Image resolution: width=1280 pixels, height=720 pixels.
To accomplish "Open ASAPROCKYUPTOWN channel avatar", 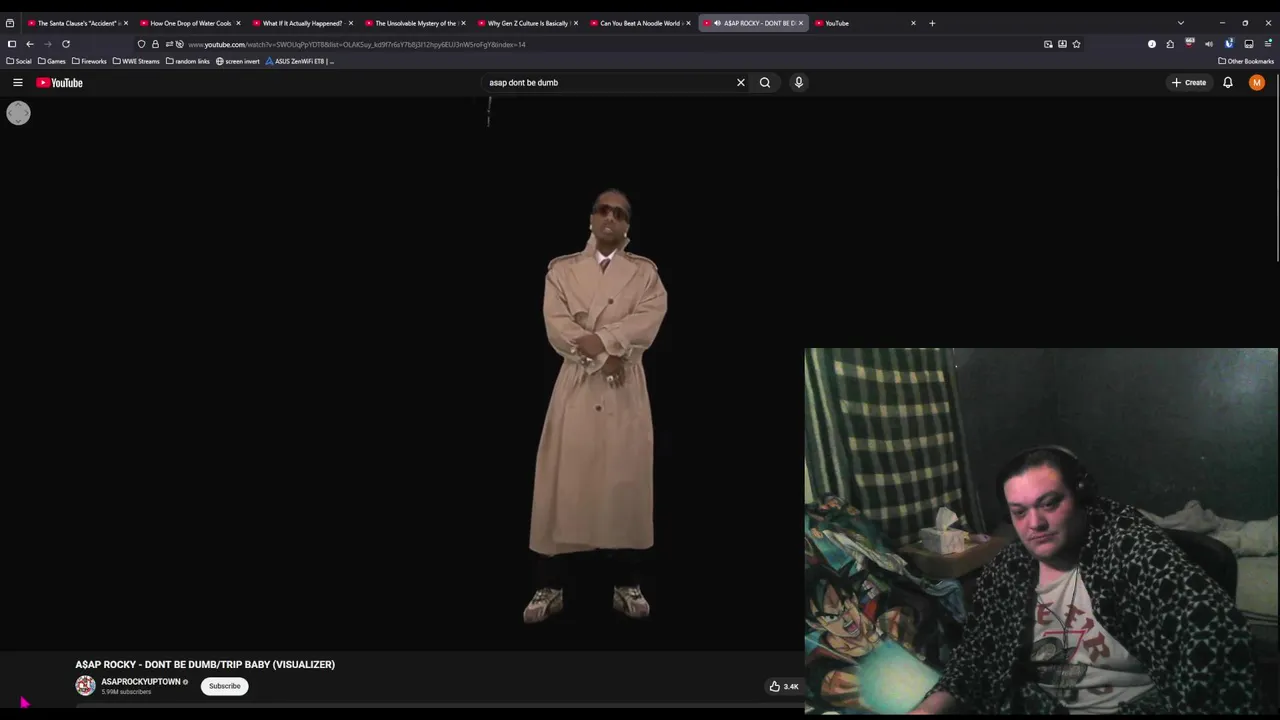I will (85, 686).
